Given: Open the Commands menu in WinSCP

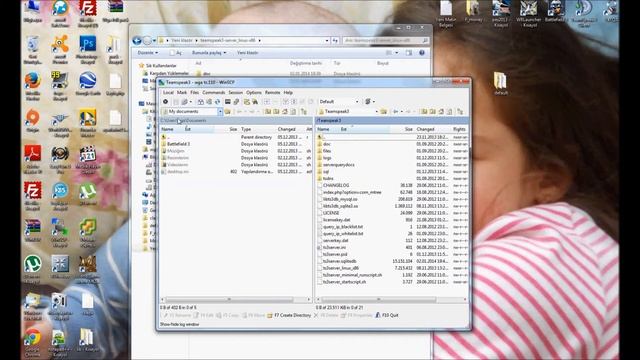Looking at the screenshot, I should 213,93.
